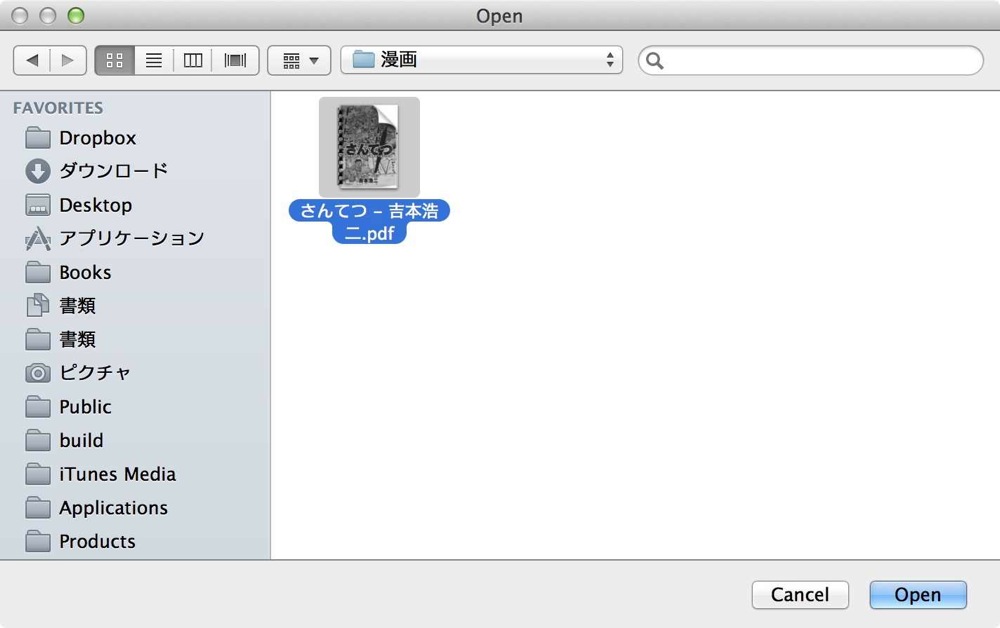Click the ピクチャ camera icon

point(38,373)
